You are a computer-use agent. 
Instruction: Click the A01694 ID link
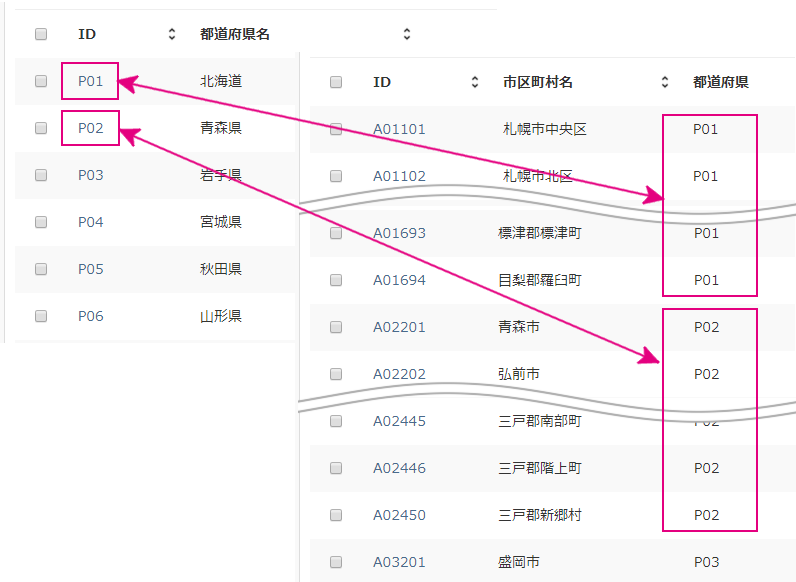[399, 280]
